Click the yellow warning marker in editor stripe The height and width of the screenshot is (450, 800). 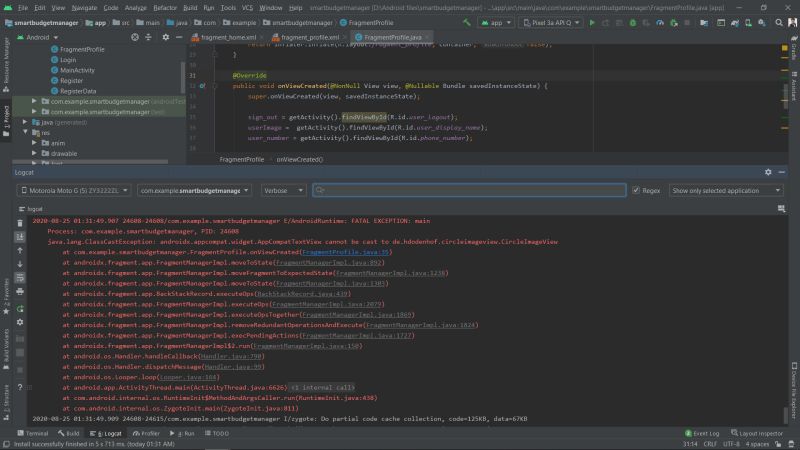[785, 47]
